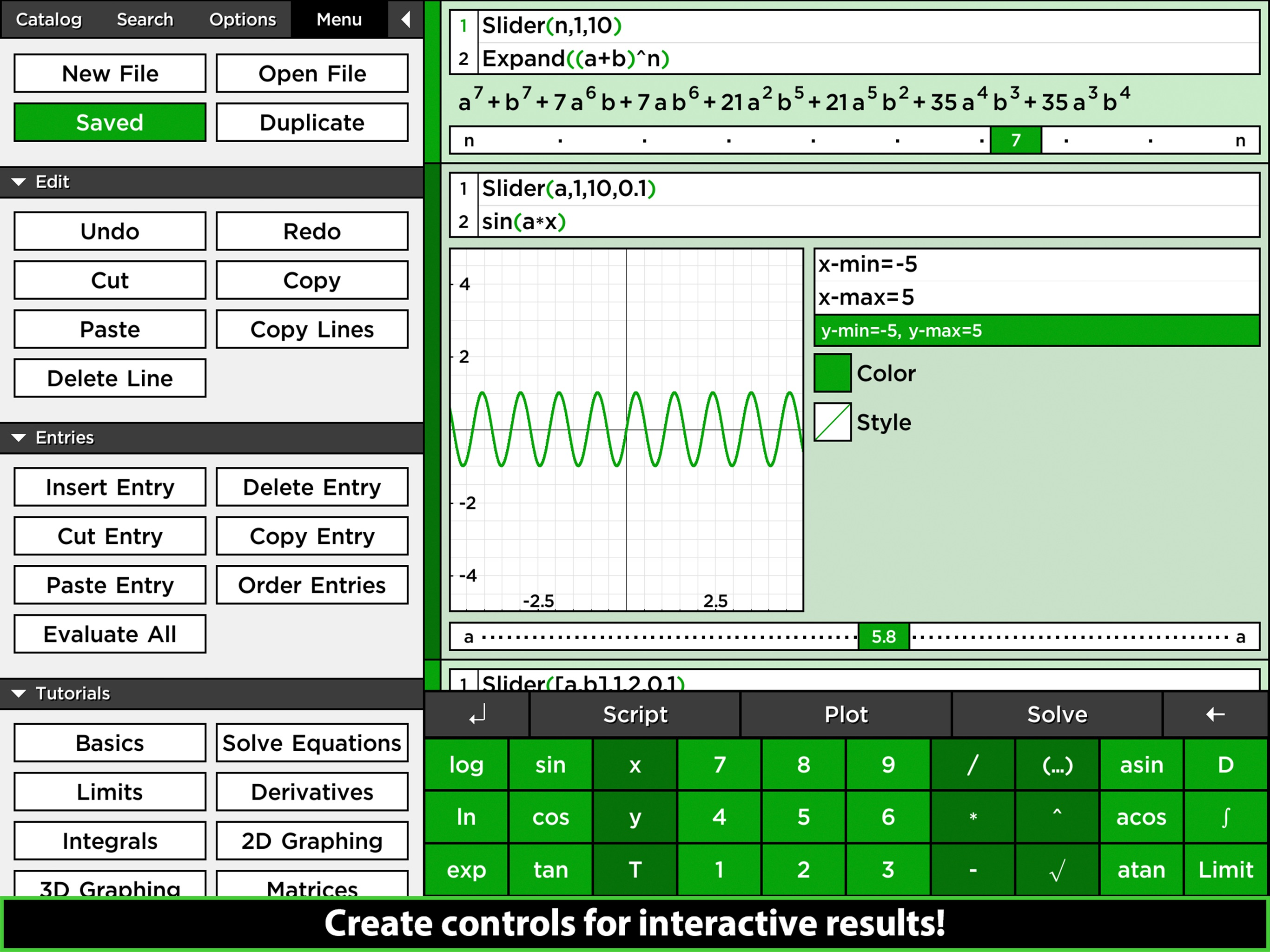The width and height of the screenshot is (1270, 952).
Task: Collapse the side panel with arrow icon
Action: point(405,20)
